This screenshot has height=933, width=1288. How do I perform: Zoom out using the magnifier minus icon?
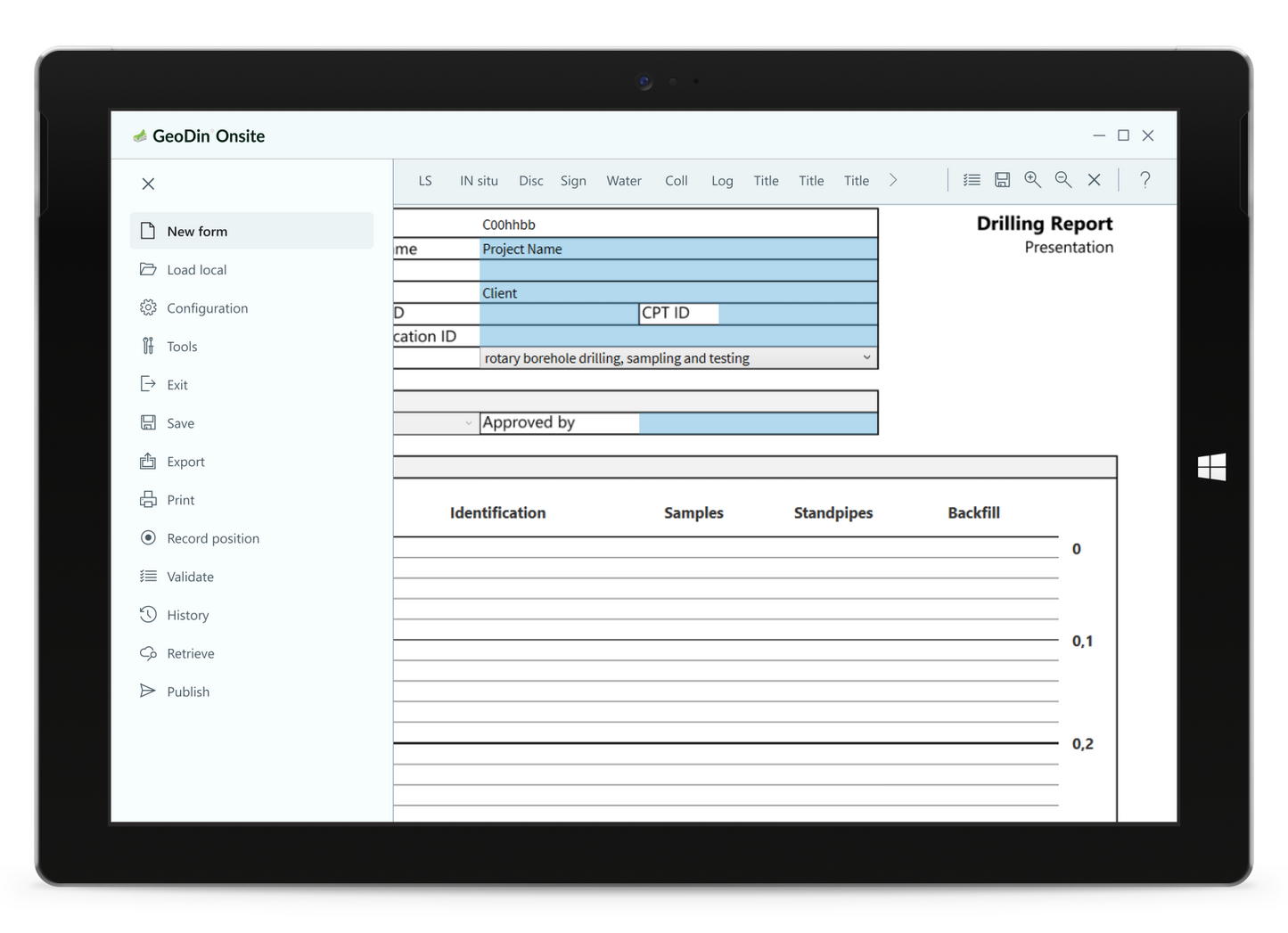tap(1062, 180)
